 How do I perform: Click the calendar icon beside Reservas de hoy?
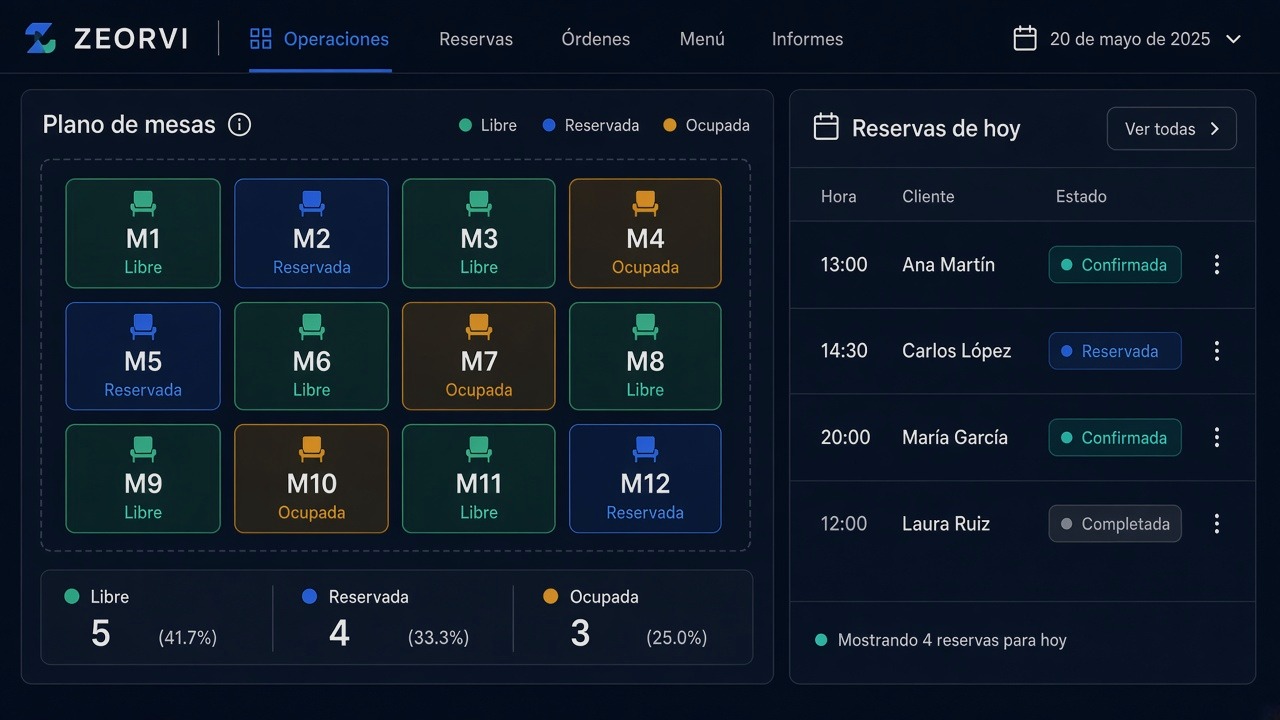tap(826, 127)
